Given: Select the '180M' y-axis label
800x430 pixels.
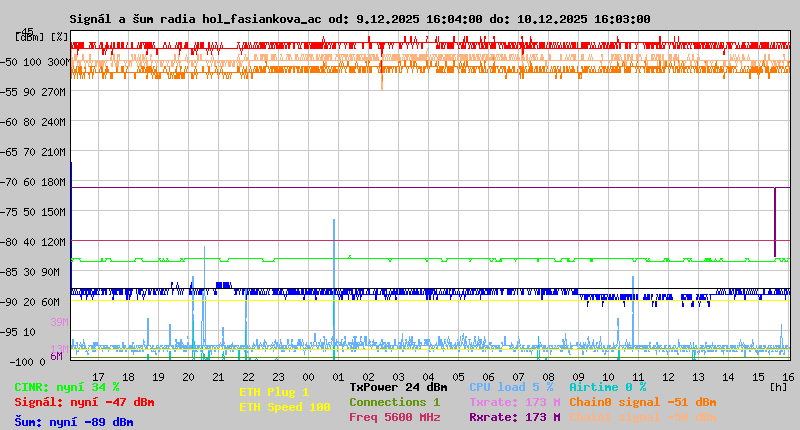Looking at the screenshot, I should [54, 182].
